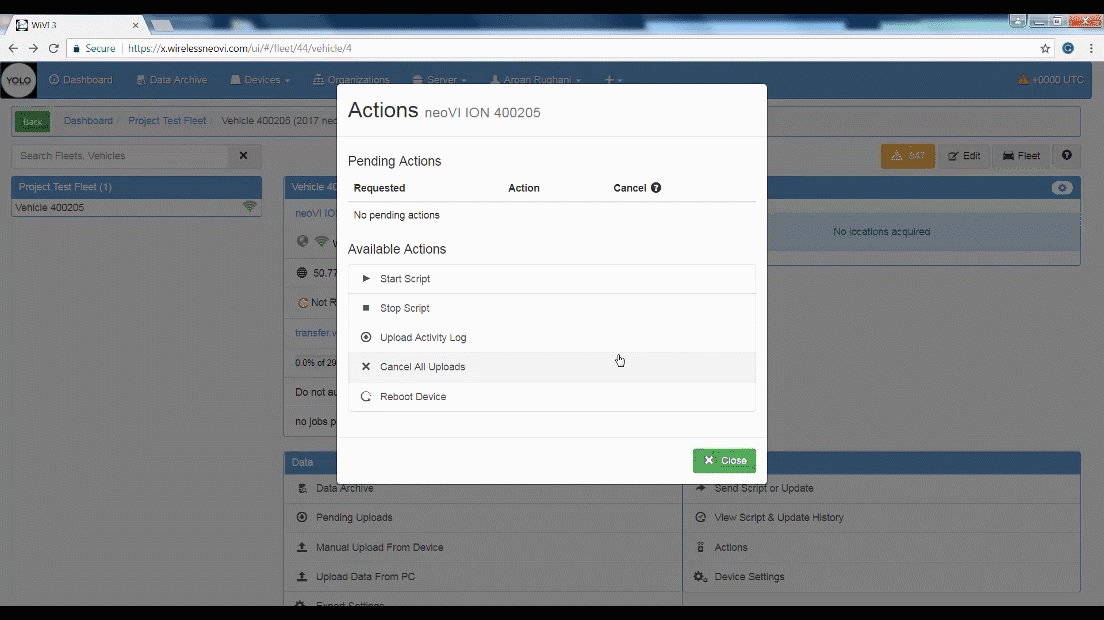Open Actions link in the background panel
Screen dimensions: 1104x620
731,547
